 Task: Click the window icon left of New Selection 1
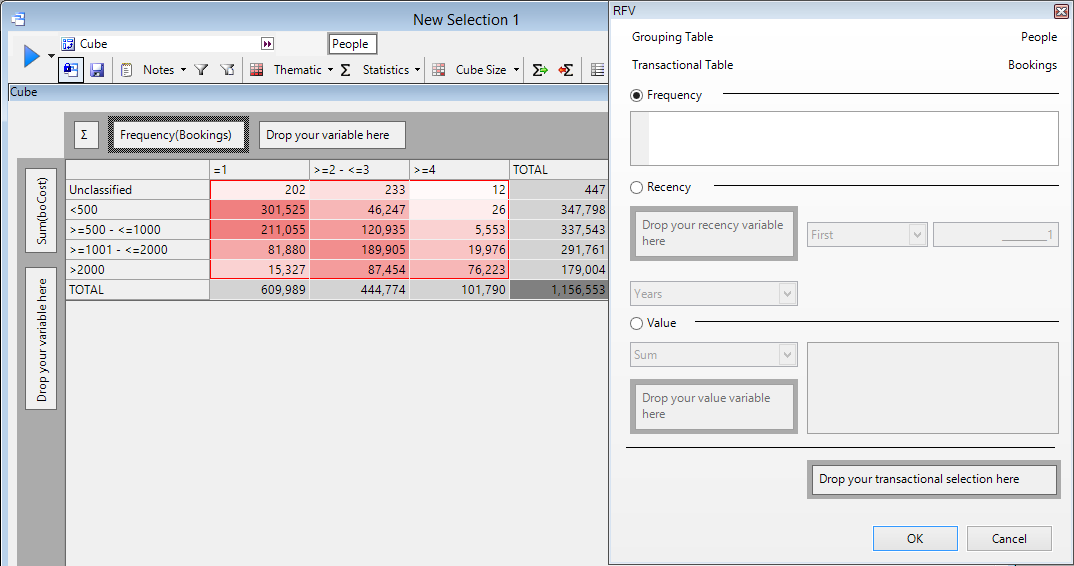pos(18,19)
